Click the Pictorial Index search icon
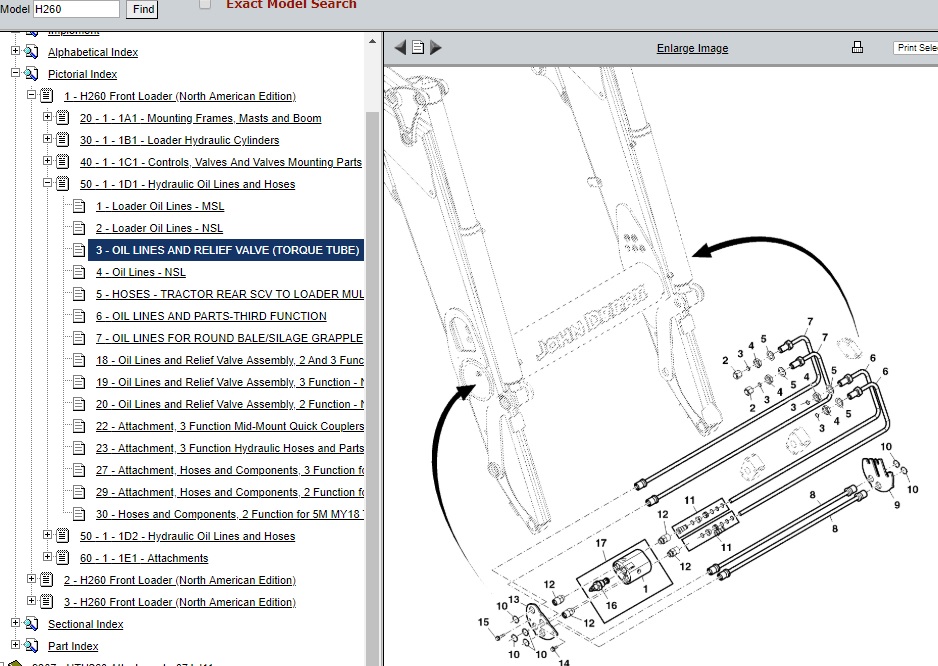 click(x=31, y=74)
